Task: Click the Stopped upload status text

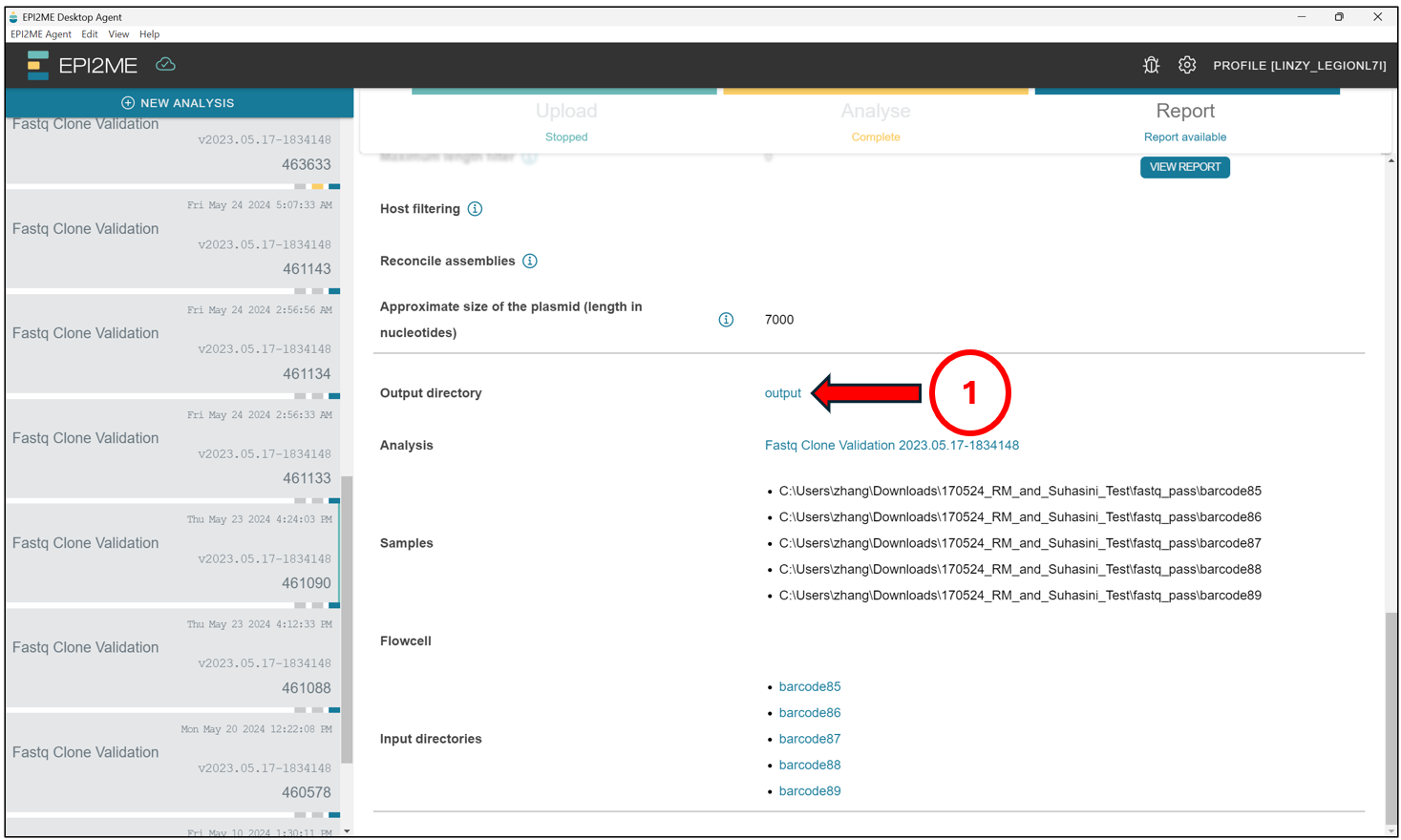Action: point(566,137)
